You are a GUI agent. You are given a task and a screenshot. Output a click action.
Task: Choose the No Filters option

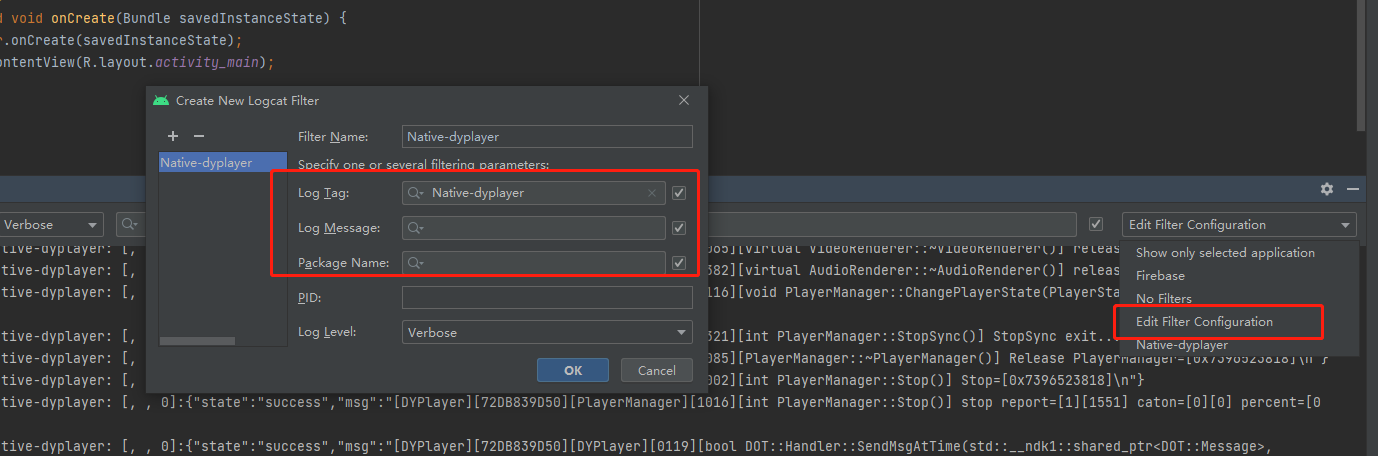(1163, 298)
